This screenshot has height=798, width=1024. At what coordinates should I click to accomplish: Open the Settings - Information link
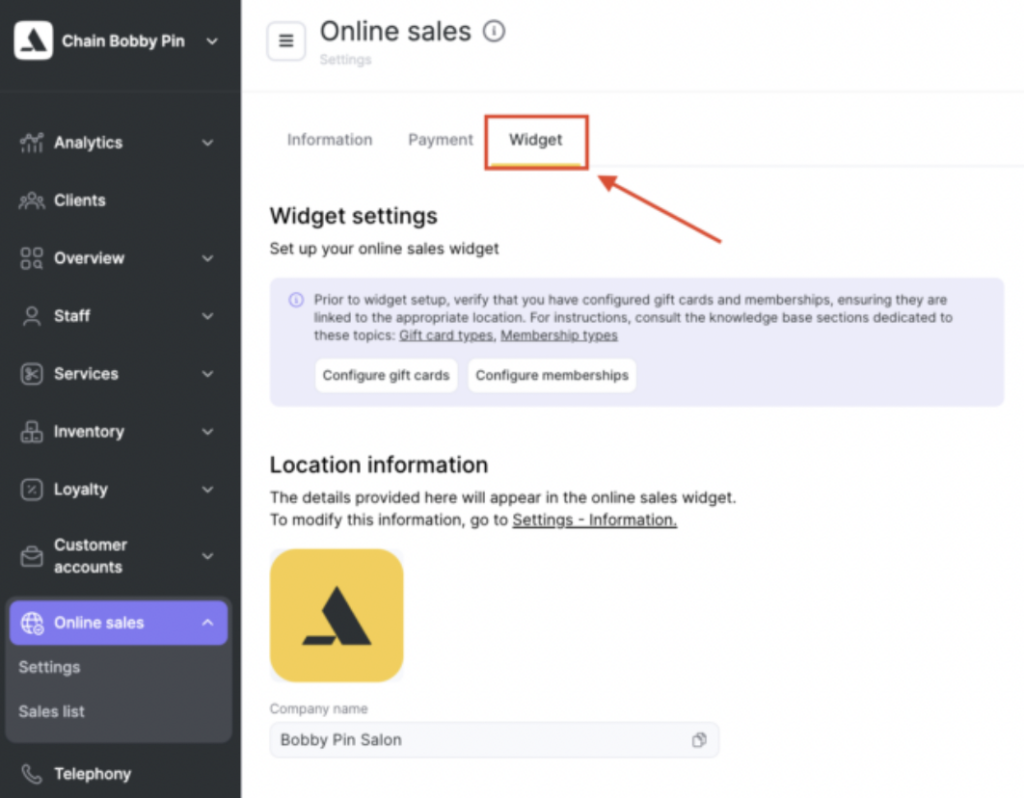[594, 520]
